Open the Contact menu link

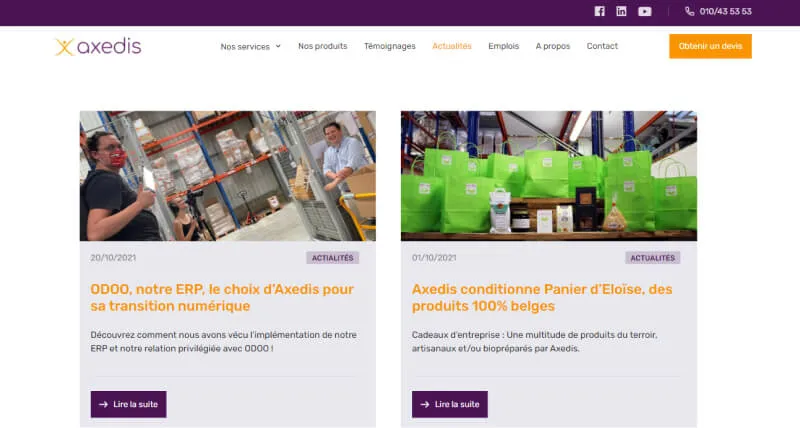point(602,46)
